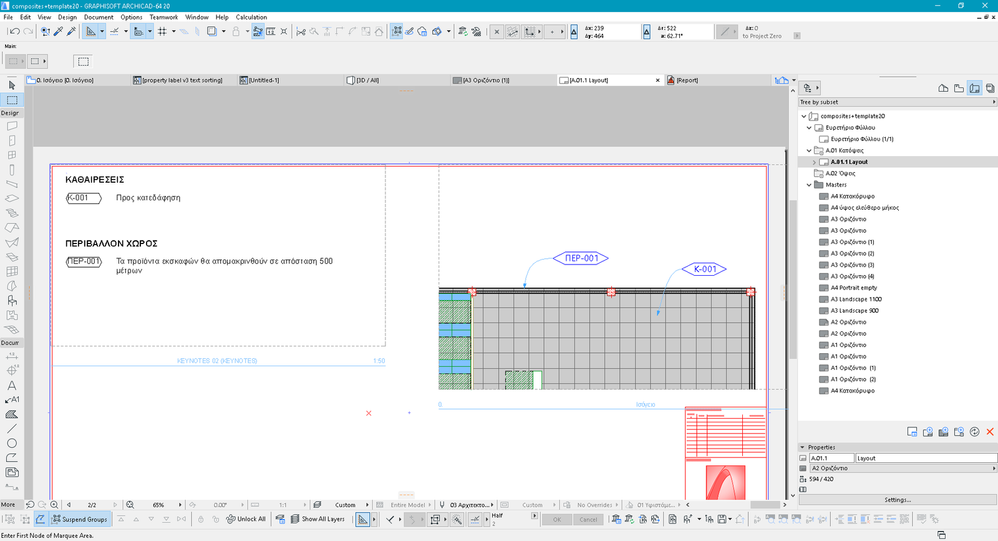Click the Split scissors icon

click(301, 31)
